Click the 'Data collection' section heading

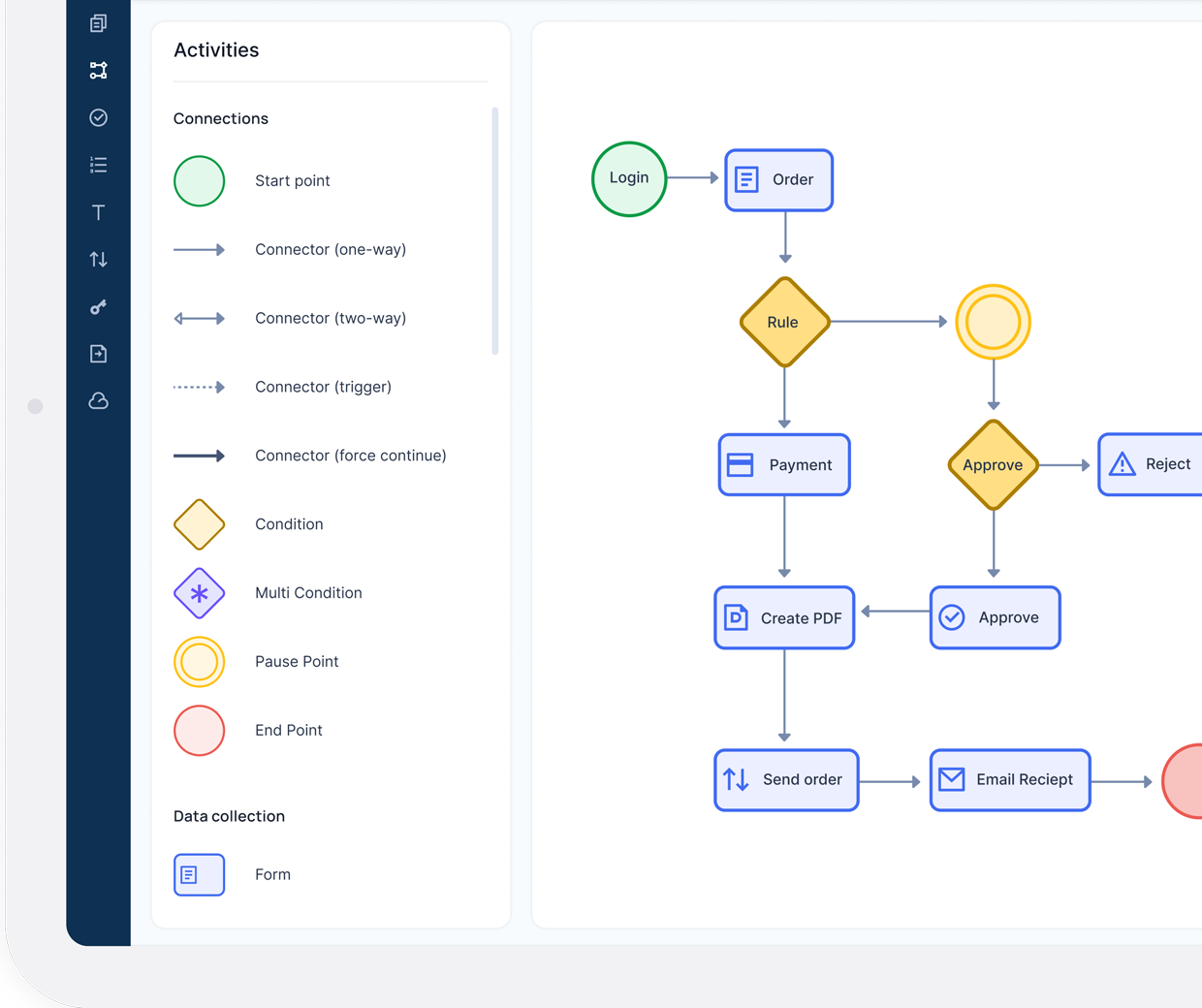pyautogui.click(x=229, y=816)
